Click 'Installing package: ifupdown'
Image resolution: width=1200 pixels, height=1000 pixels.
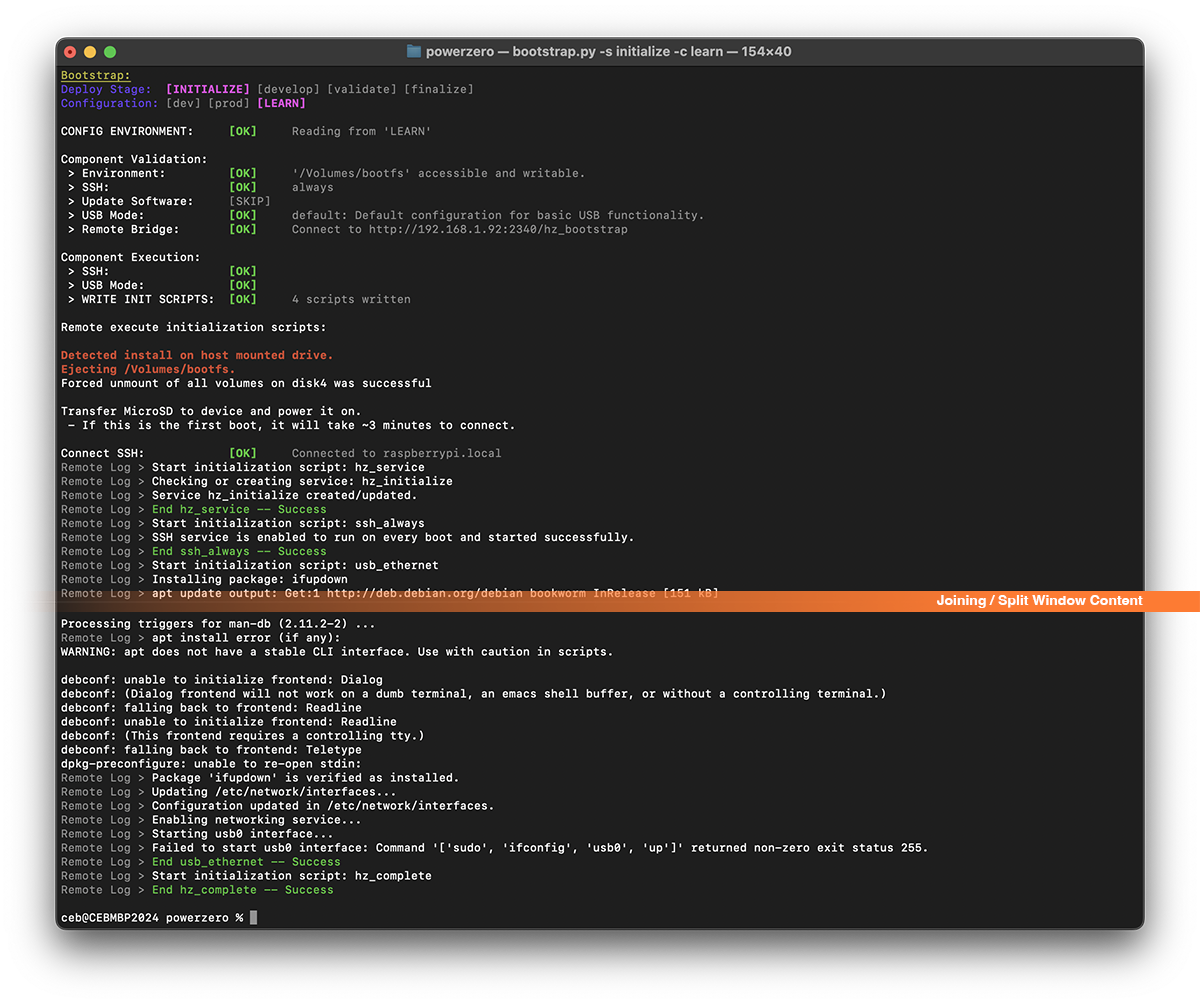pos(250,579)
